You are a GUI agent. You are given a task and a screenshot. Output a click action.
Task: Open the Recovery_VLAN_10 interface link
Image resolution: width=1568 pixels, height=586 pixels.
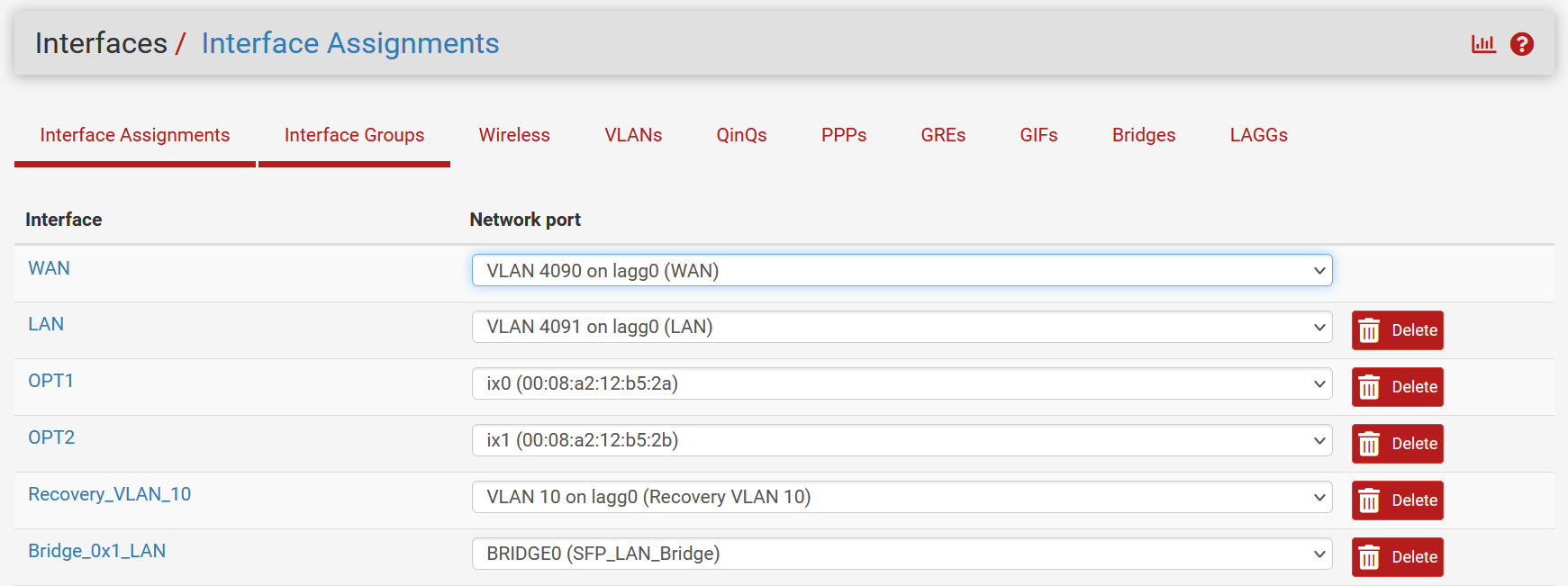pyautogui.click(x=109, y=494)
